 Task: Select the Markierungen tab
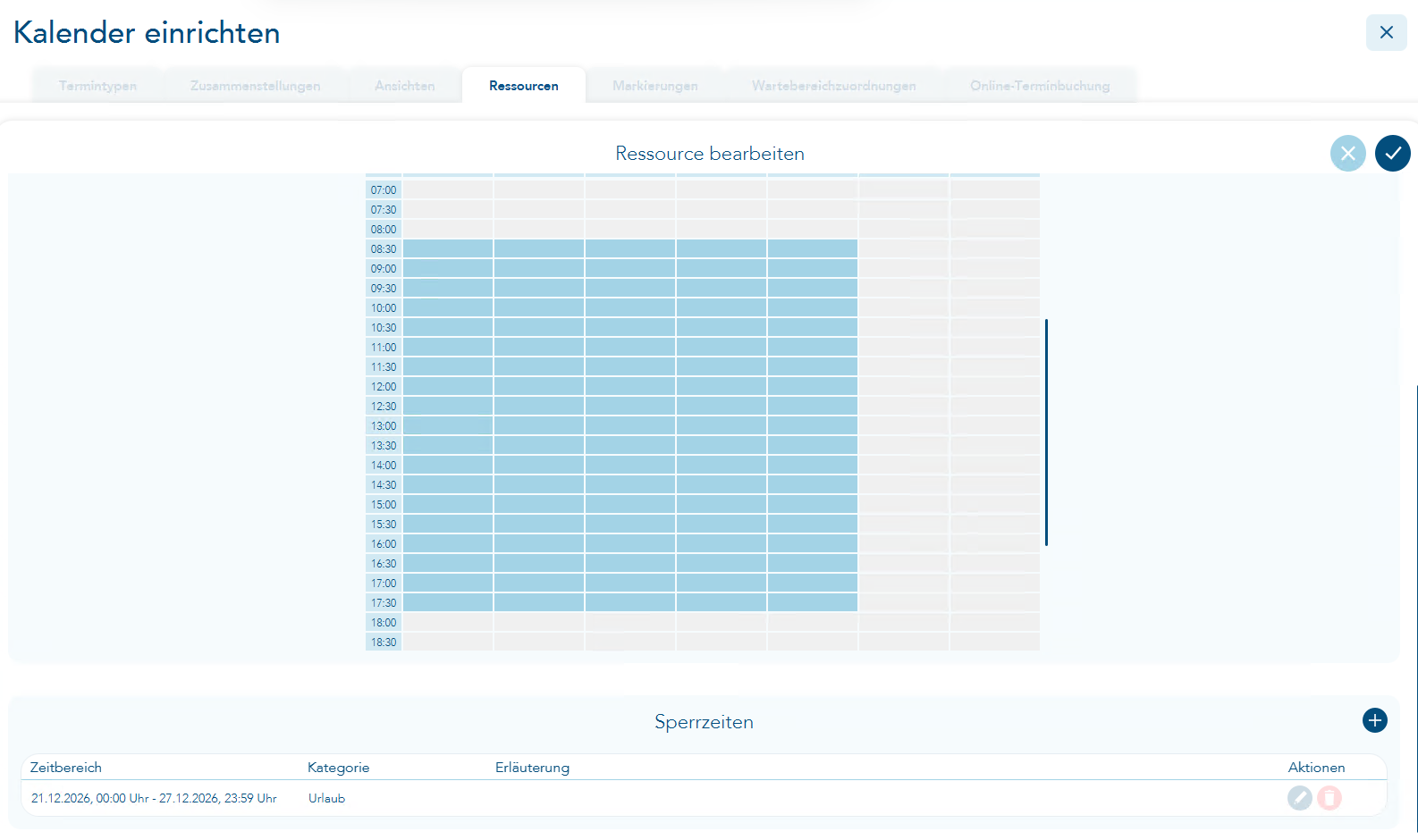[x=654, y=86]
